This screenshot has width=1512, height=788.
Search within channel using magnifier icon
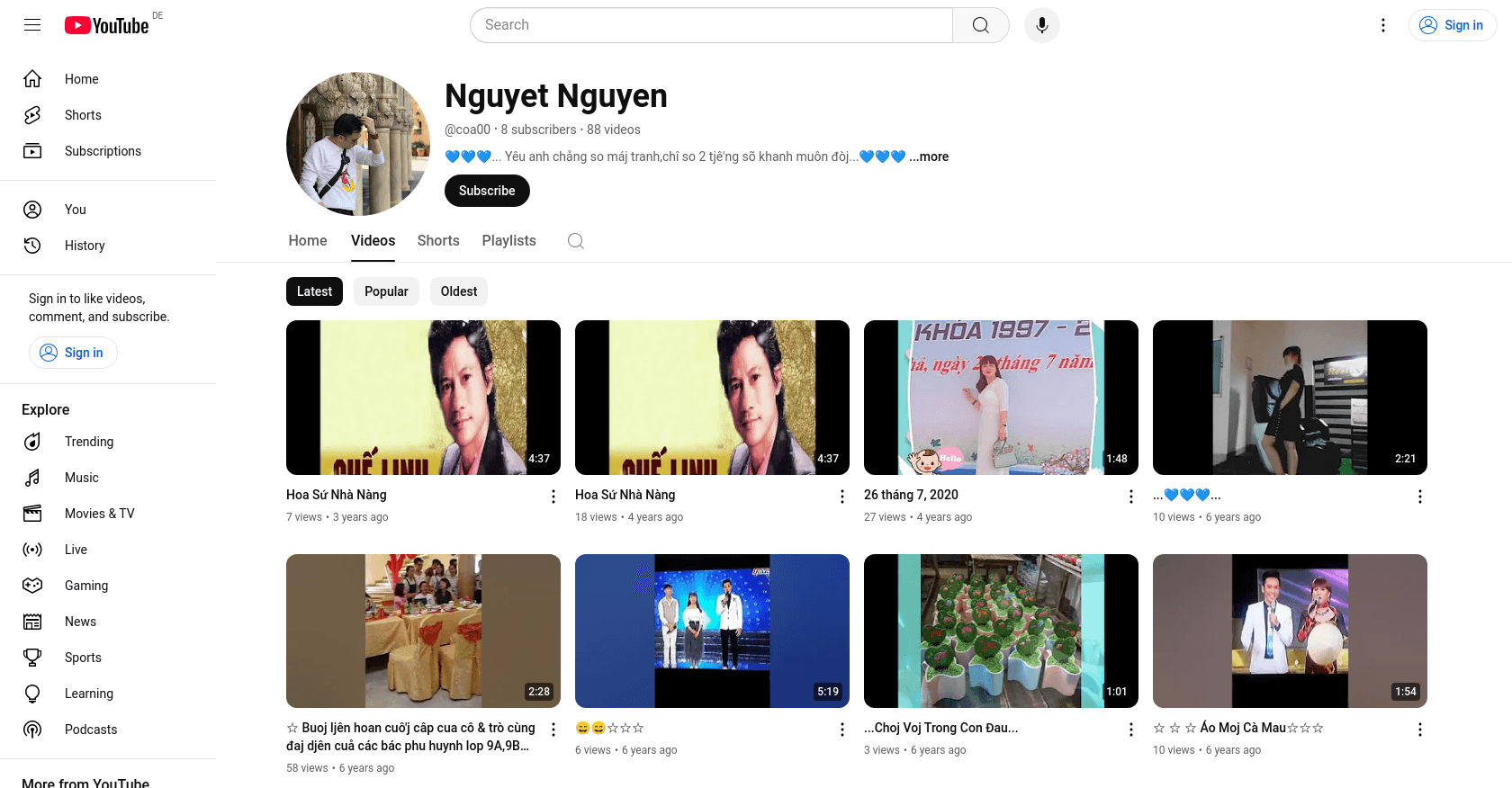point(576,241)
